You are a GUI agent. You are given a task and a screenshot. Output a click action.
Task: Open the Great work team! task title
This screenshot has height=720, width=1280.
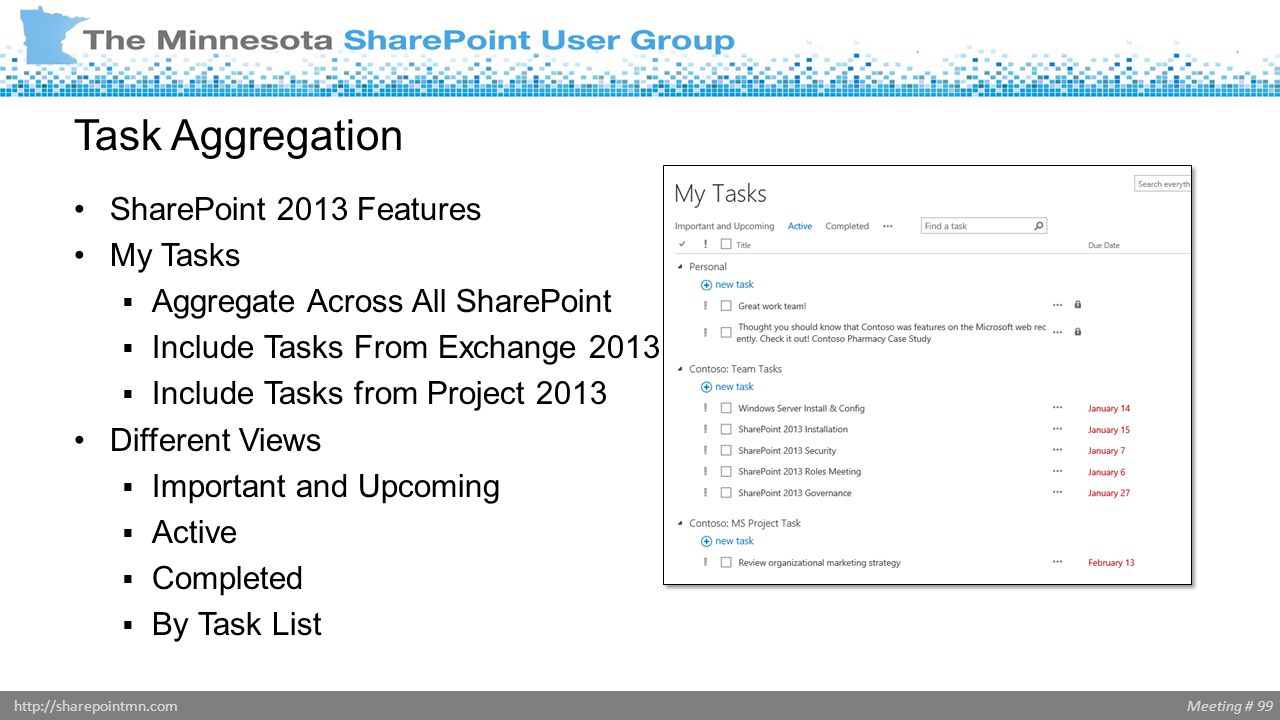772,306
